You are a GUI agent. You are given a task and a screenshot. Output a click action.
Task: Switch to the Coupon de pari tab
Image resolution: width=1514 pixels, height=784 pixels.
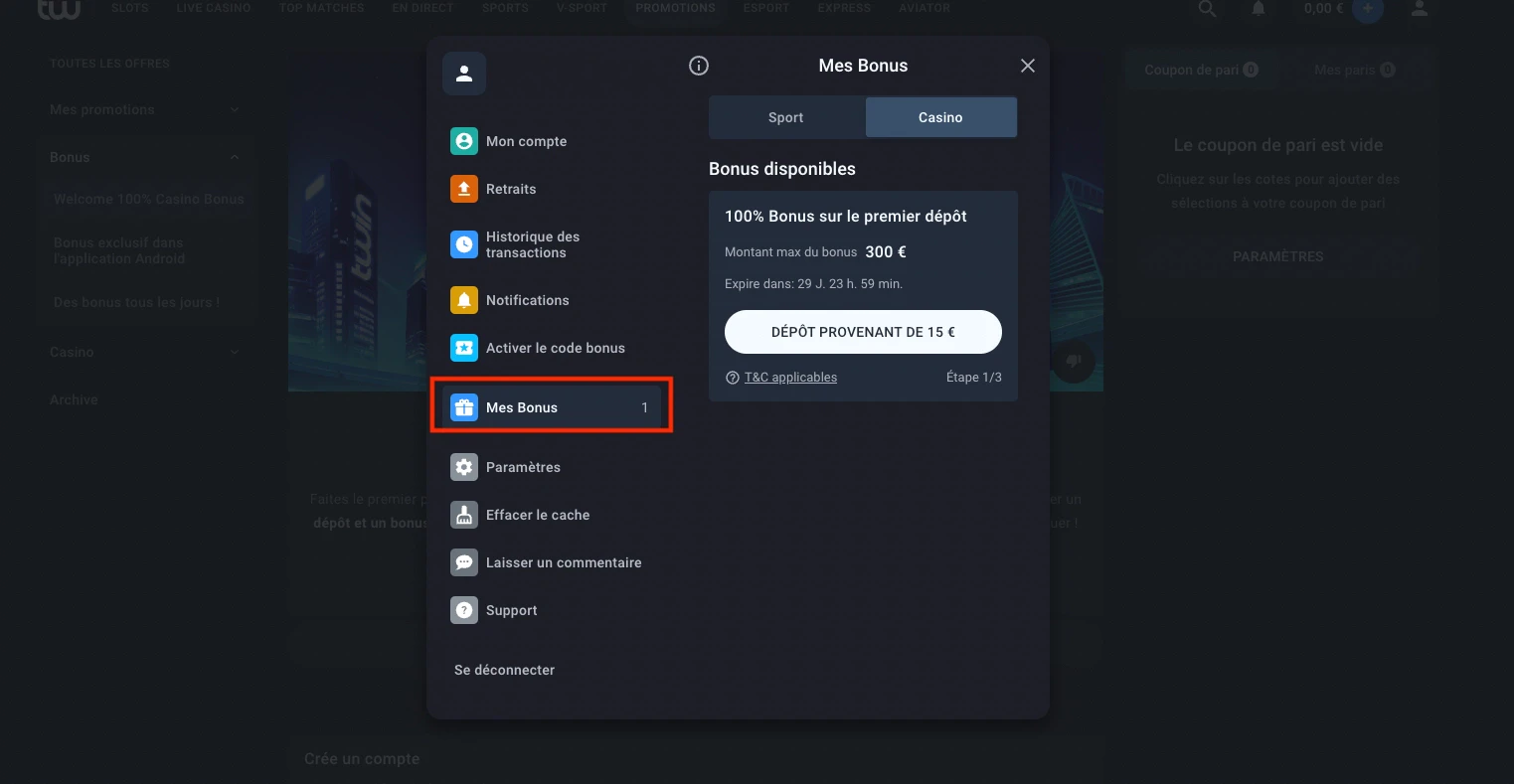click(1201, 70)
